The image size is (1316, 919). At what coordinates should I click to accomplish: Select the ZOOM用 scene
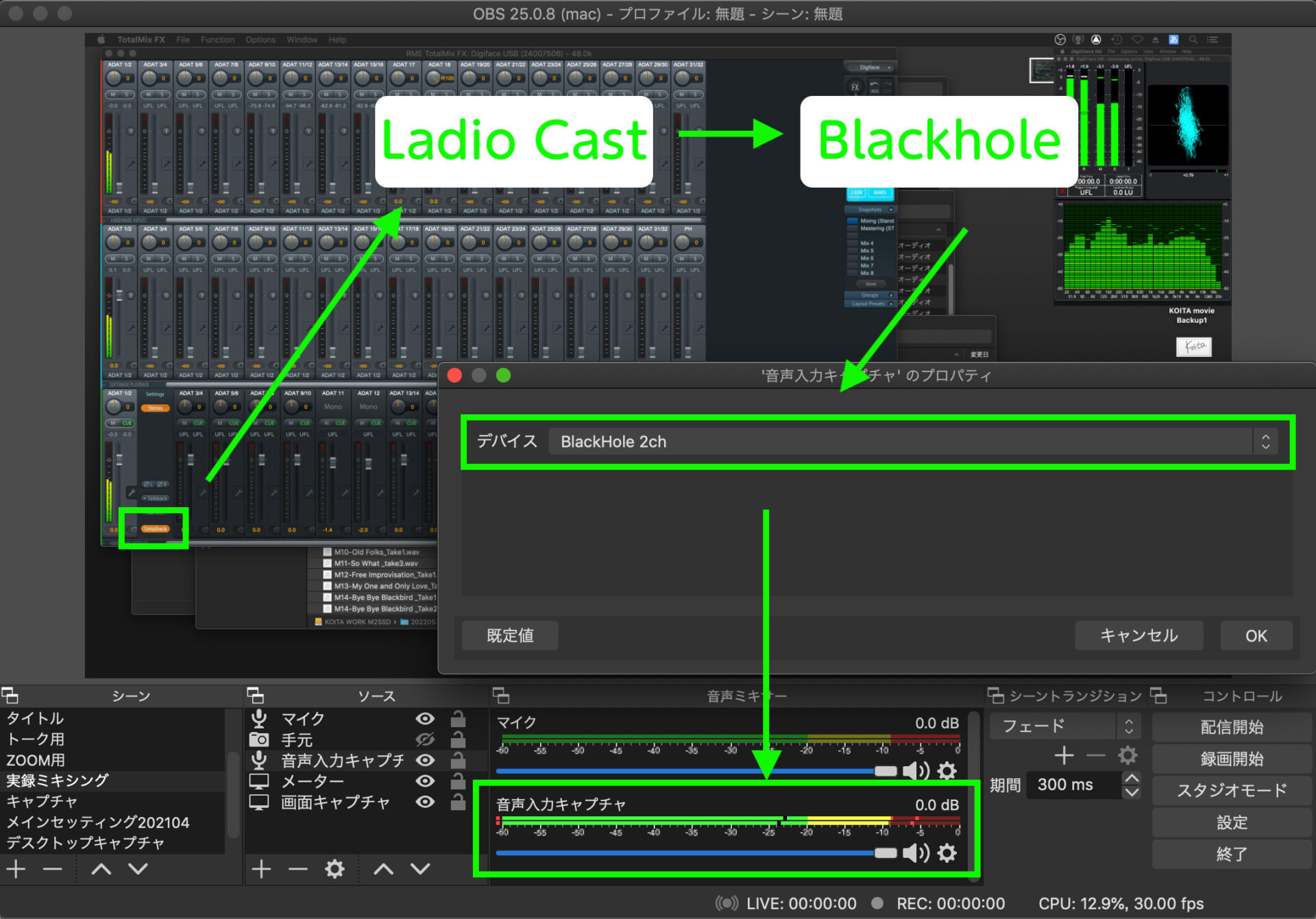coord(36,760)
